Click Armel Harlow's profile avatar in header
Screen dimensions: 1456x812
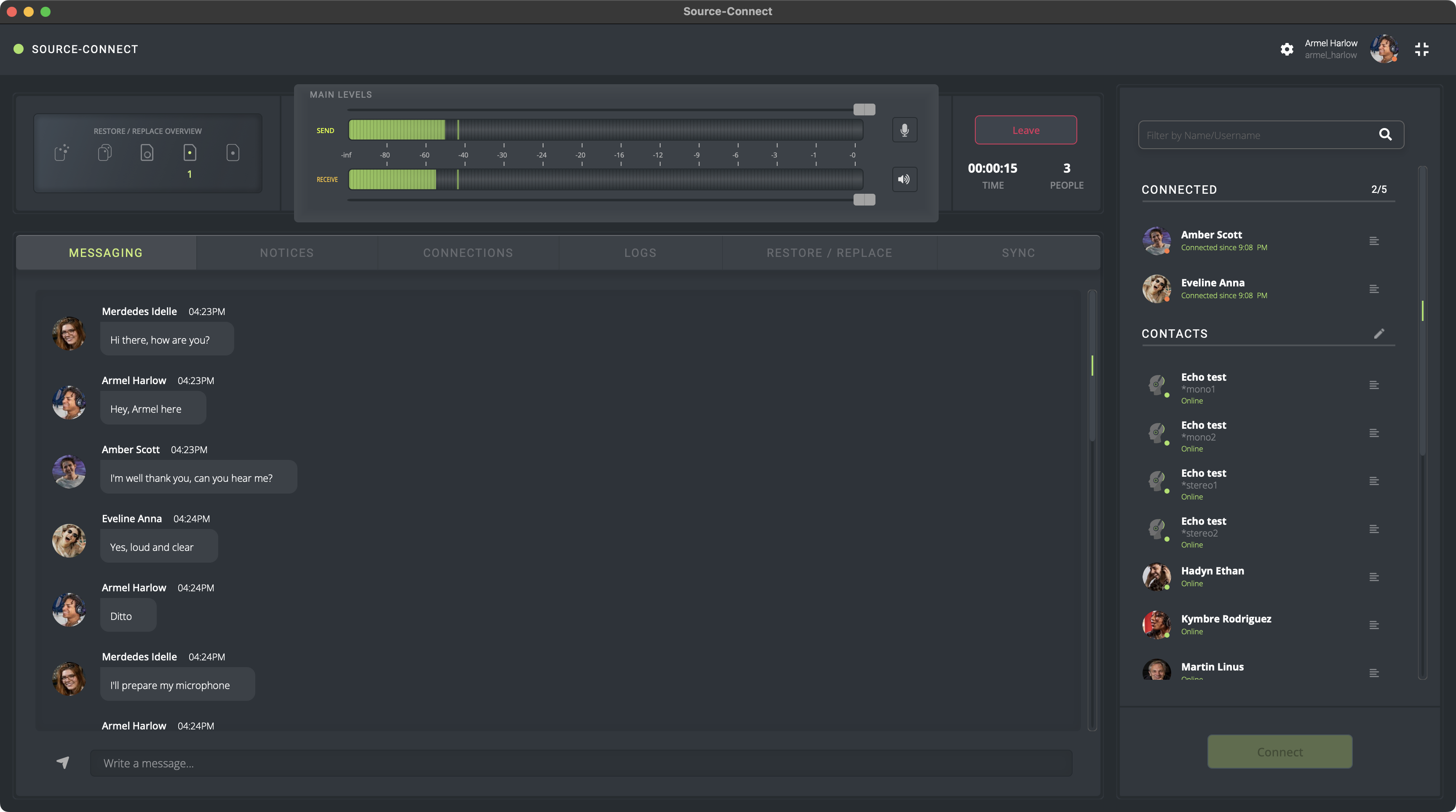tap(1384, 49)
